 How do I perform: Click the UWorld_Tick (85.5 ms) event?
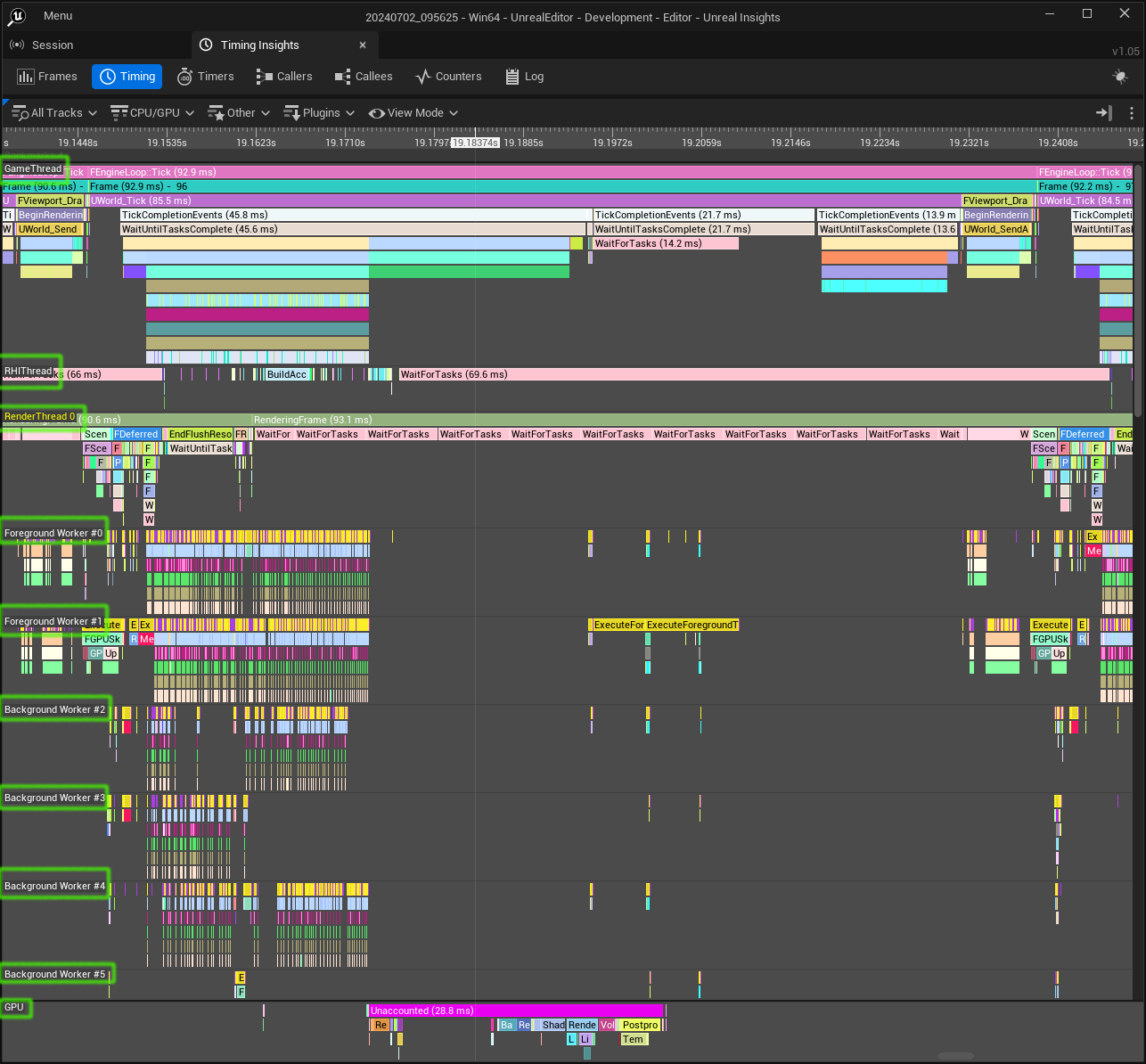pyautogui.click(x=526, y=201)
